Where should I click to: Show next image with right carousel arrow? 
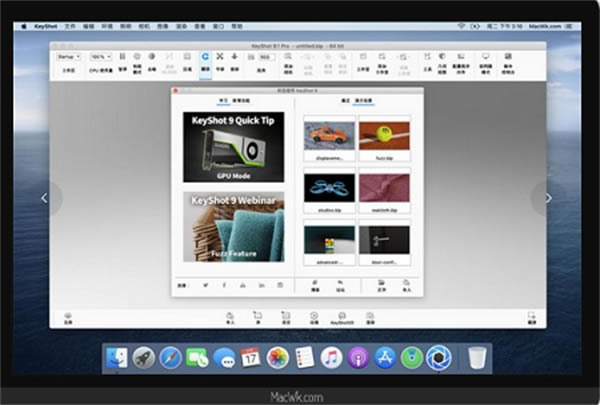tap(548, 198)
